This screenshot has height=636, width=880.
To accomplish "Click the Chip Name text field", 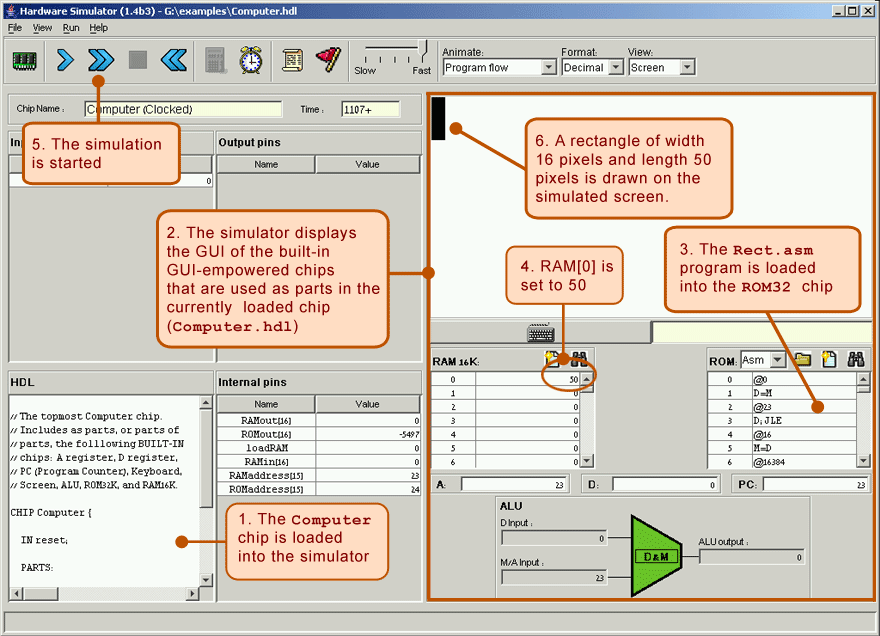I will (183, 109).
